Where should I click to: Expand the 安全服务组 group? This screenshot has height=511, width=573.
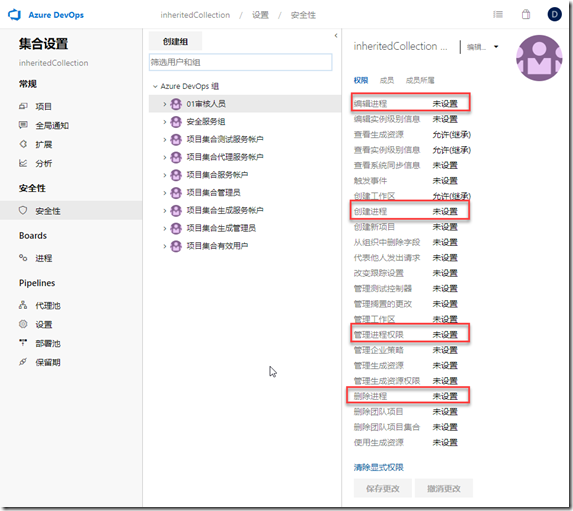tap(164, 122)
